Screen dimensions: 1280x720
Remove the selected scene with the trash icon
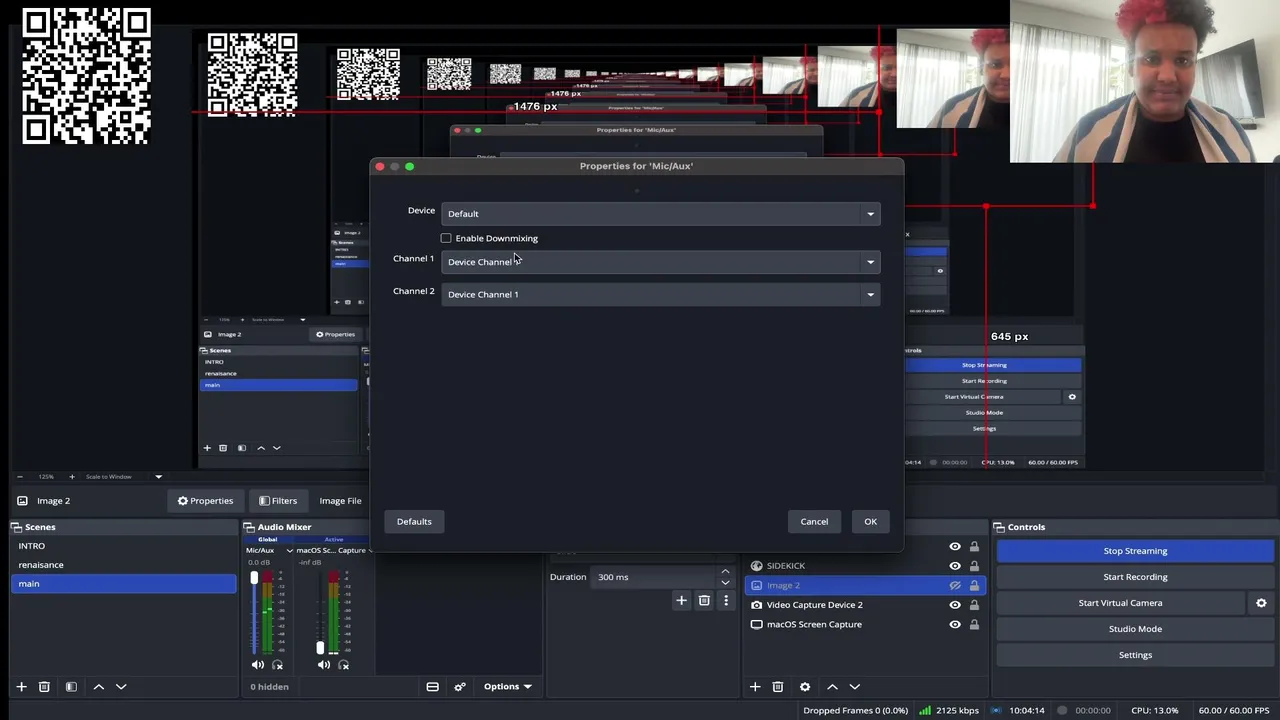tap(44, 687)
